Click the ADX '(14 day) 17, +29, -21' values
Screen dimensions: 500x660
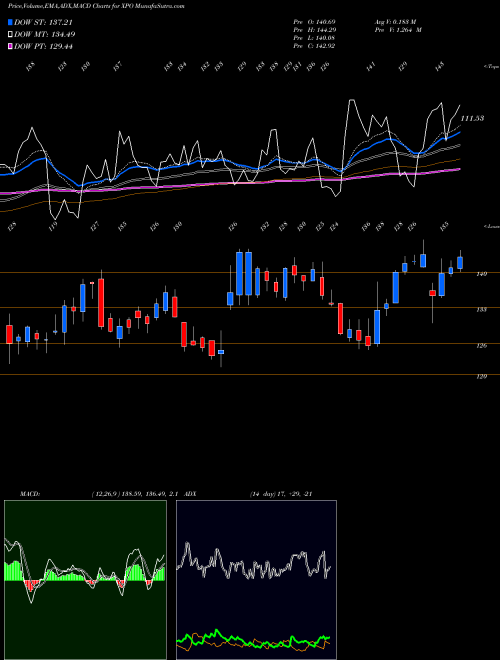[x=281, y=494]
